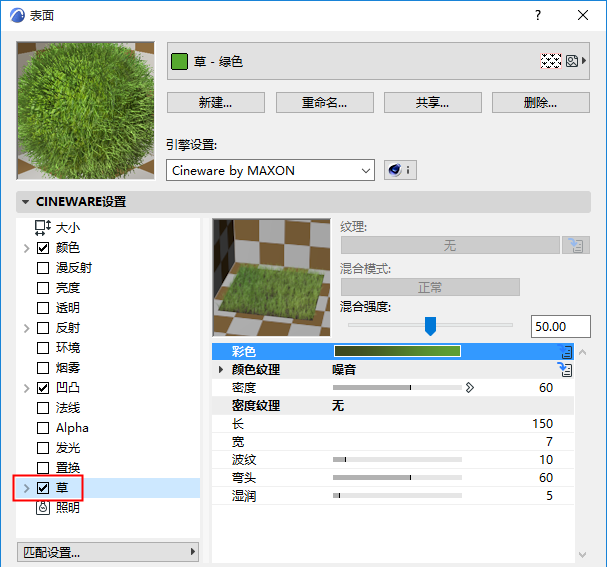Click the 彩色 green gradient bar

[397, 351]
